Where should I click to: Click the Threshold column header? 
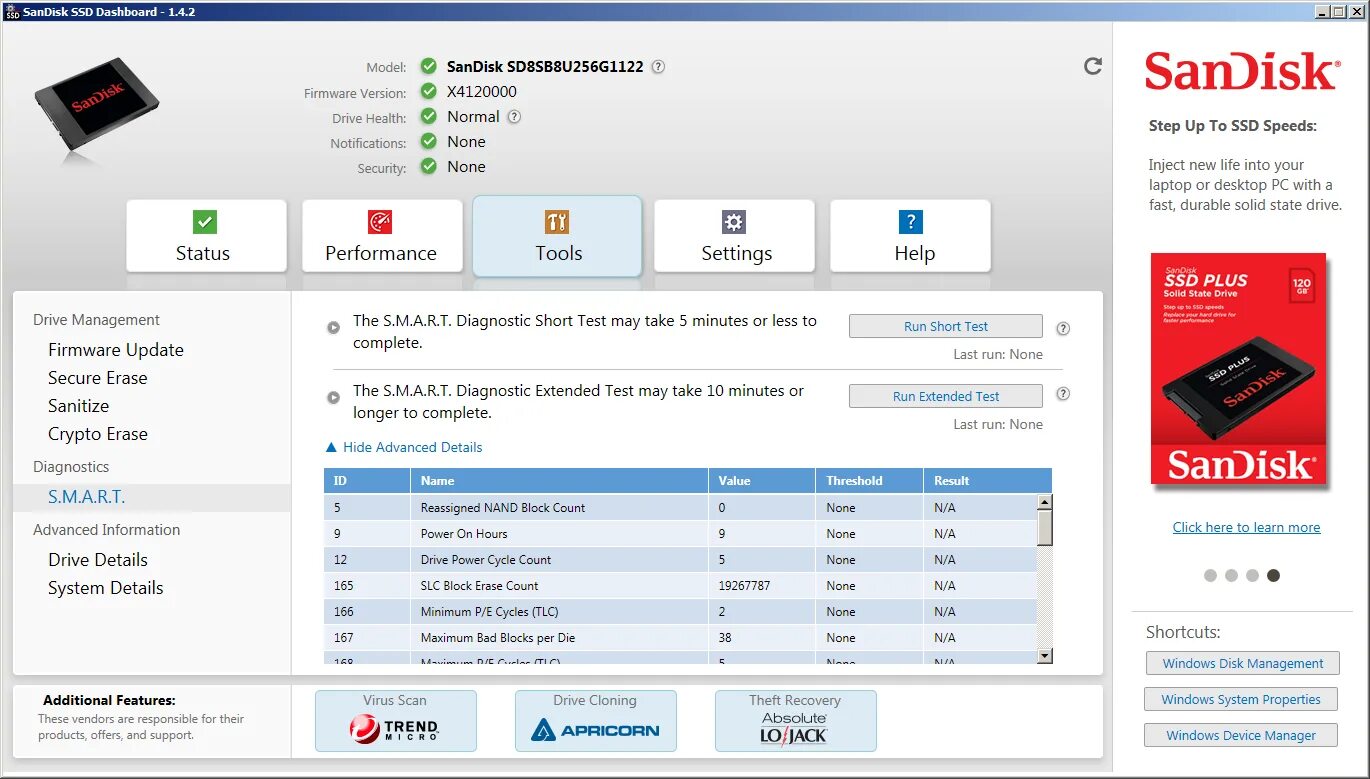click(869, 481)
